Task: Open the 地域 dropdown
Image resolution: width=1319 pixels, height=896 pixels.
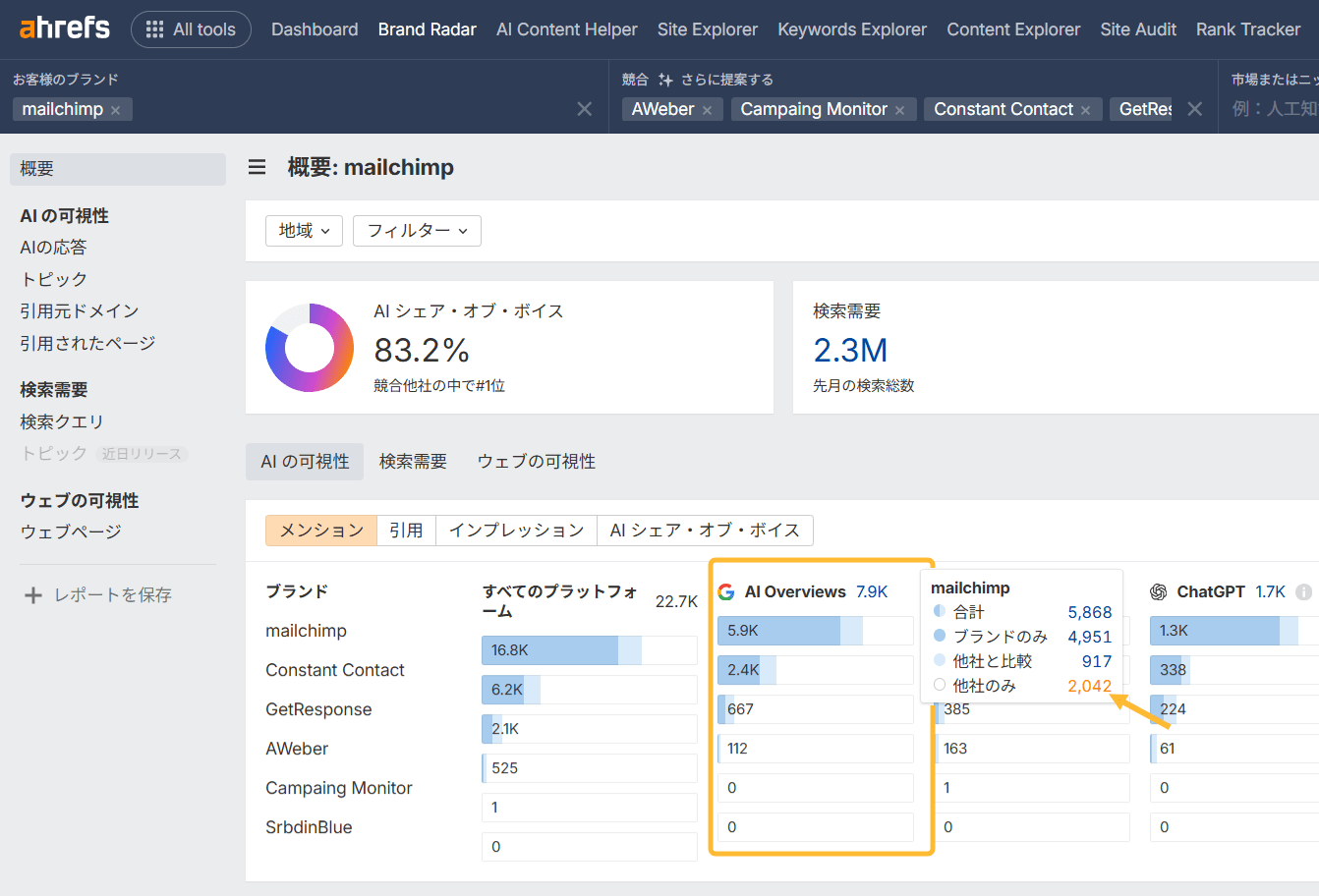Action: click(304, 230)
